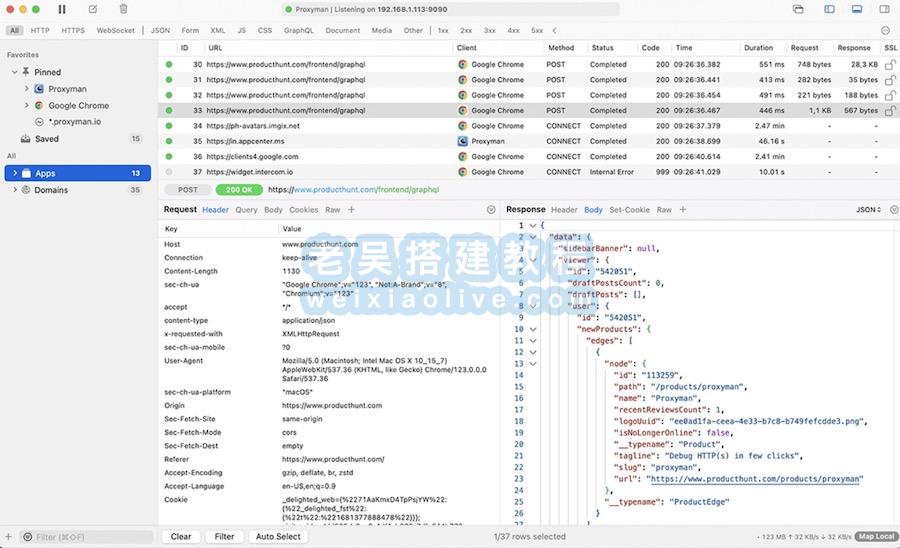900x548 pixels.
Task: Expand the Domains section
Action: click(x=14, y=190)
